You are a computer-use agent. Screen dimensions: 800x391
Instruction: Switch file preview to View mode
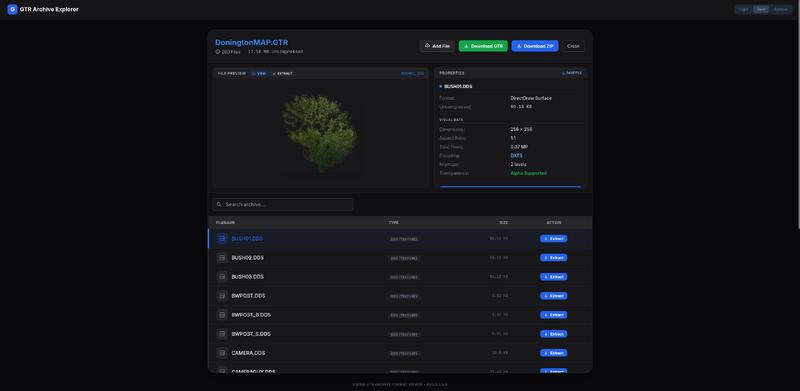coord(259,74)
